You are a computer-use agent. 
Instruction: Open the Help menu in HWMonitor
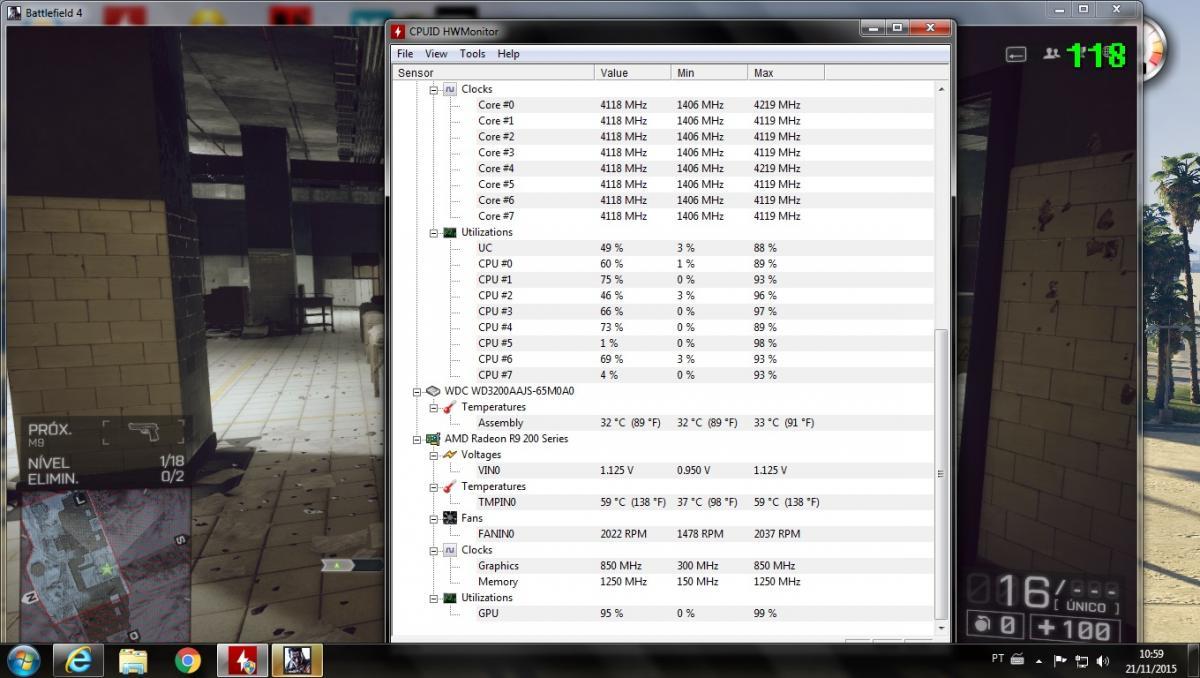coord(508,54)
